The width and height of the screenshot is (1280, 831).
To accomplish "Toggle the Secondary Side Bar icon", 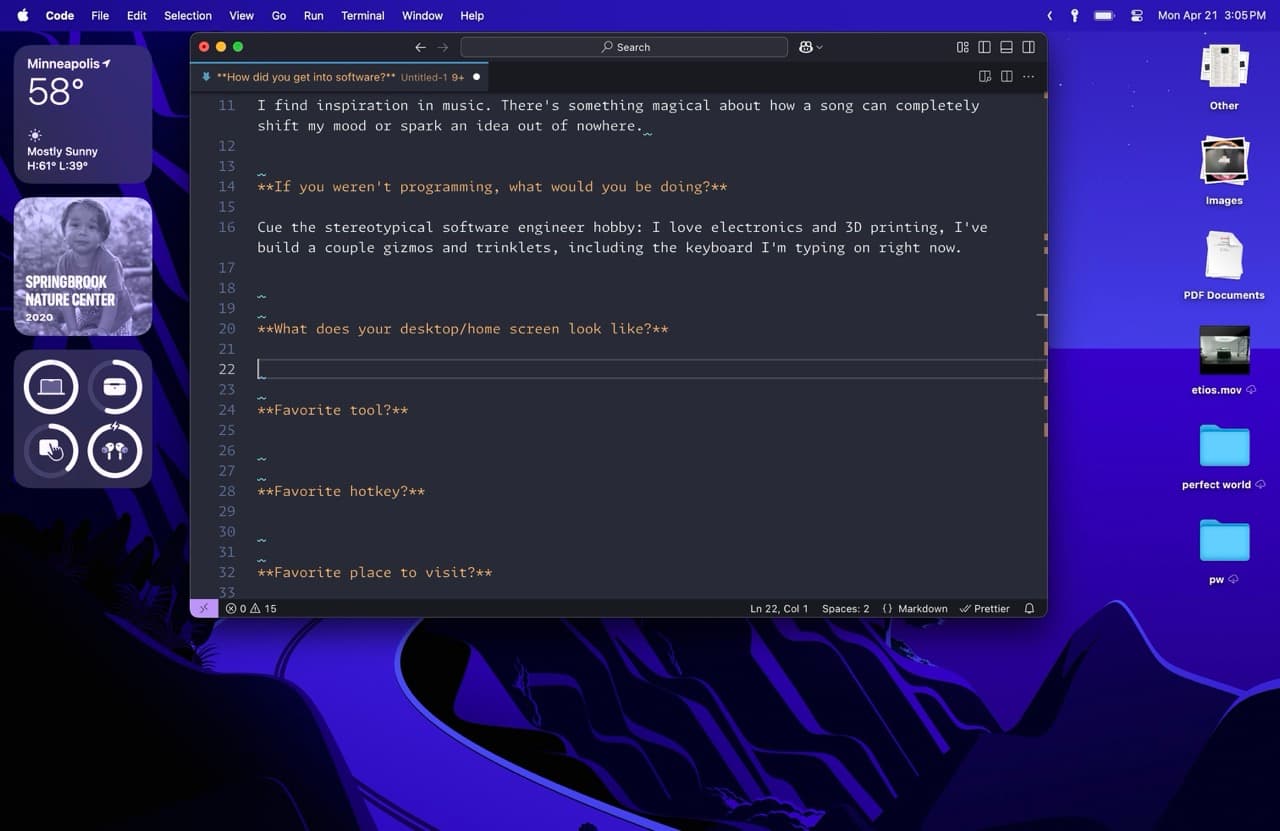I will click(x=1028, y=47).
